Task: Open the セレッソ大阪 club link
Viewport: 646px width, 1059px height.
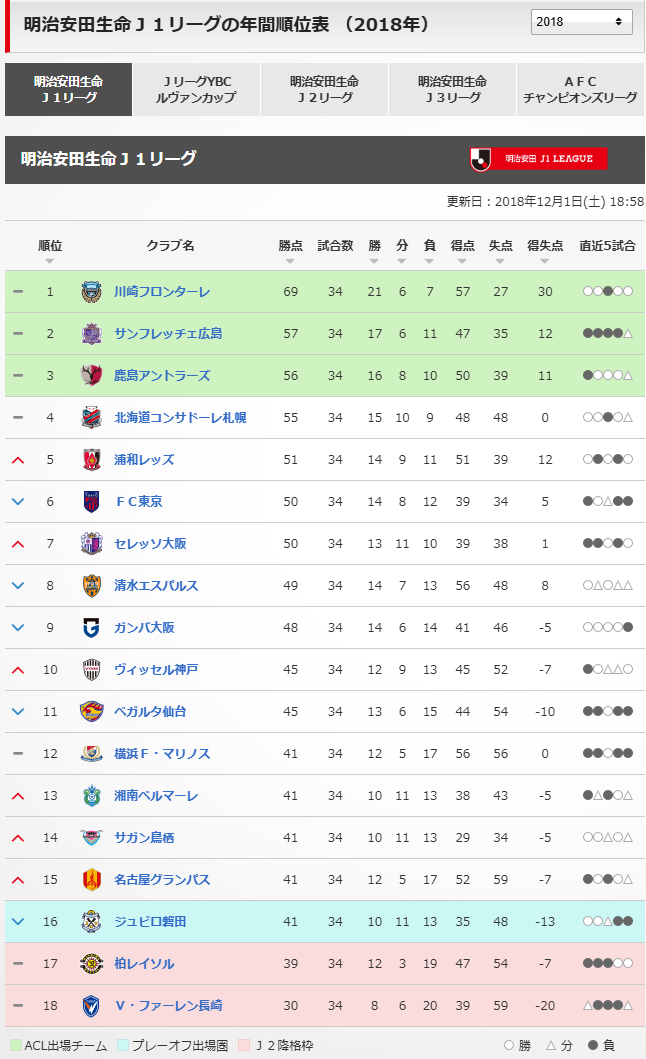Action: (x=150, y=544)
